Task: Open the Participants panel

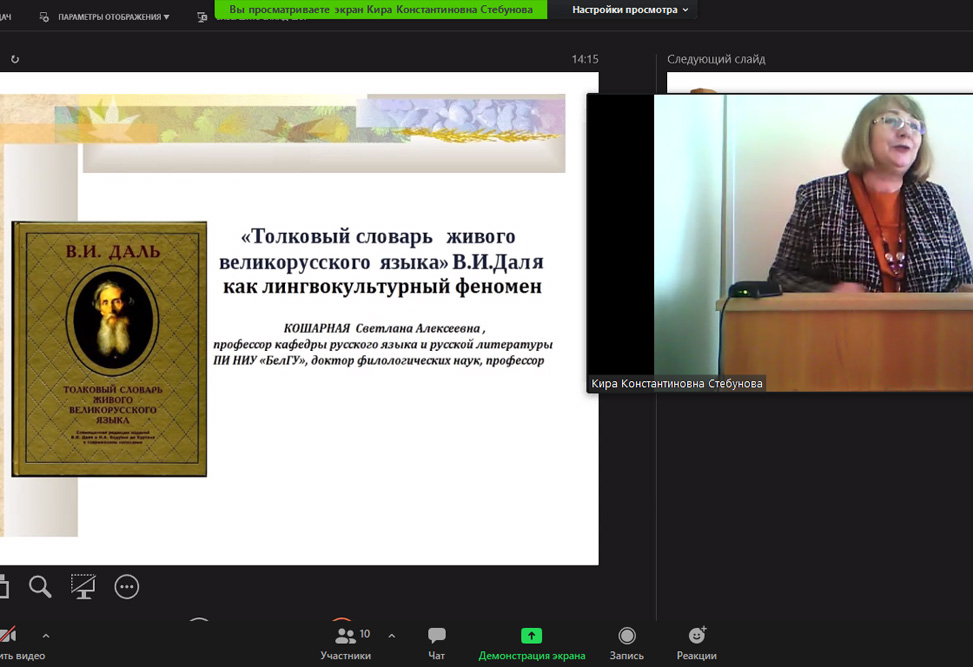Action: coord(346,642)
